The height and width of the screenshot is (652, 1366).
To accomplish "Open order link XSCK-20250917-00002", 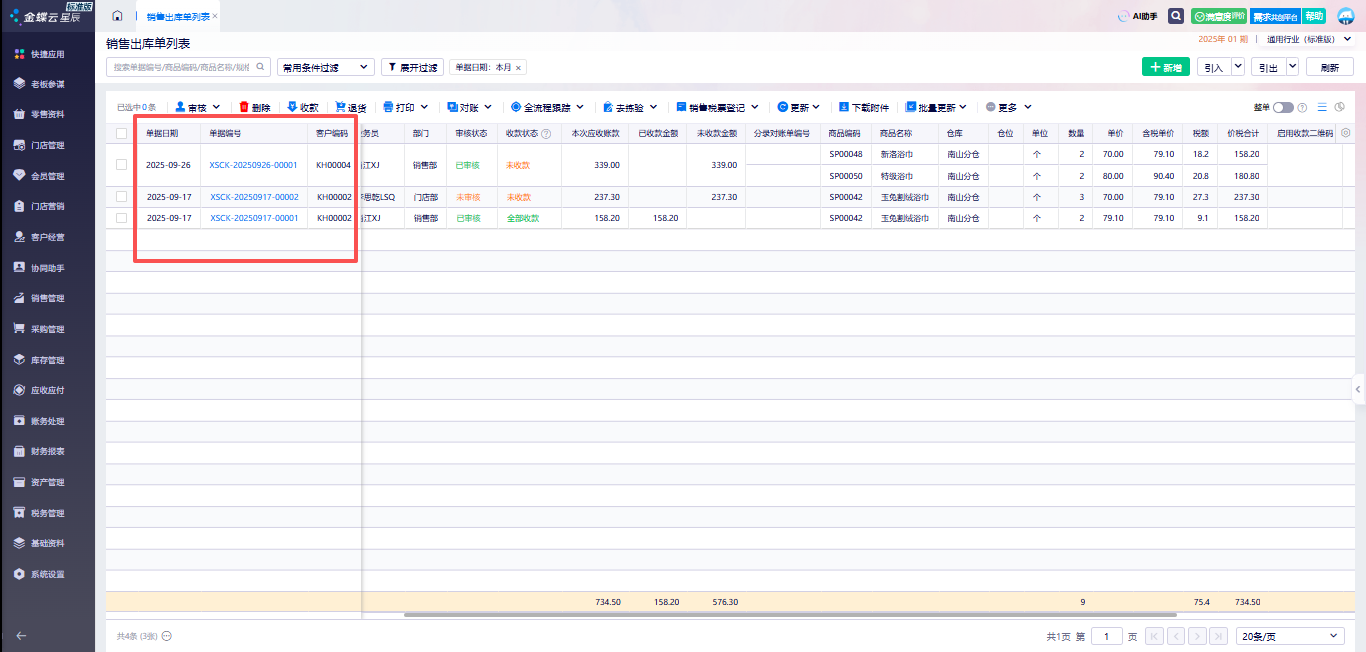I will [x=254, y=197].
